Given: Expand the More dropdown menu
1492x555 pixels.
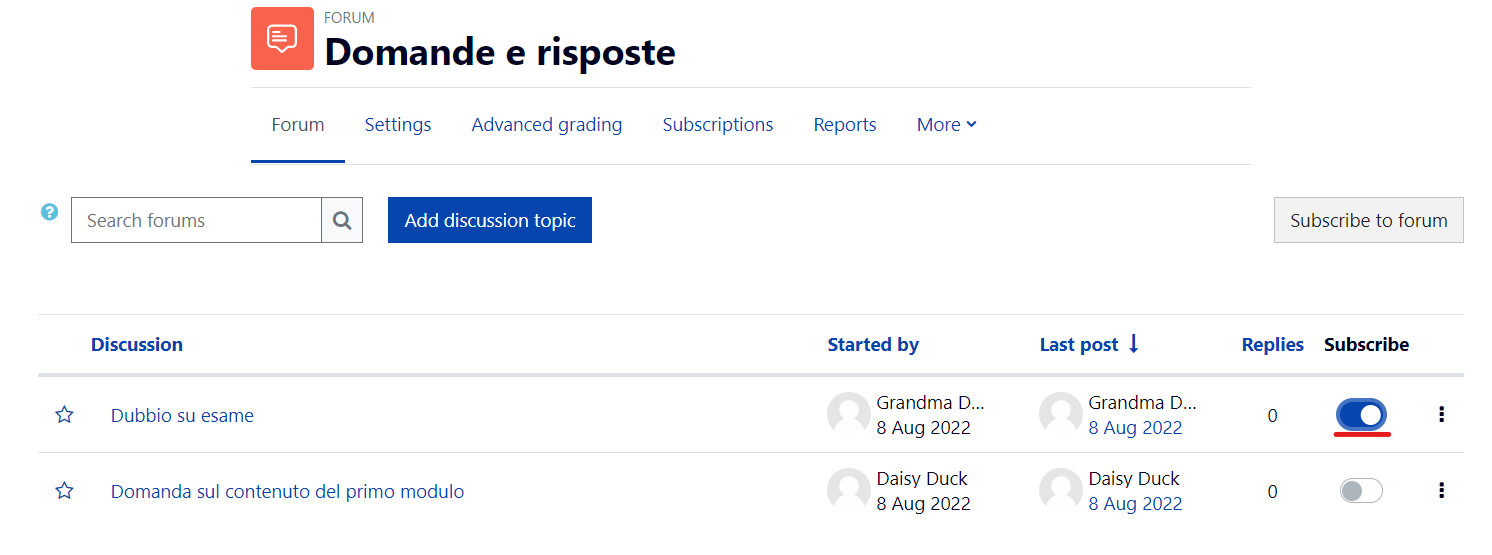Looking at the screenshot, I should tap(947, 125).
